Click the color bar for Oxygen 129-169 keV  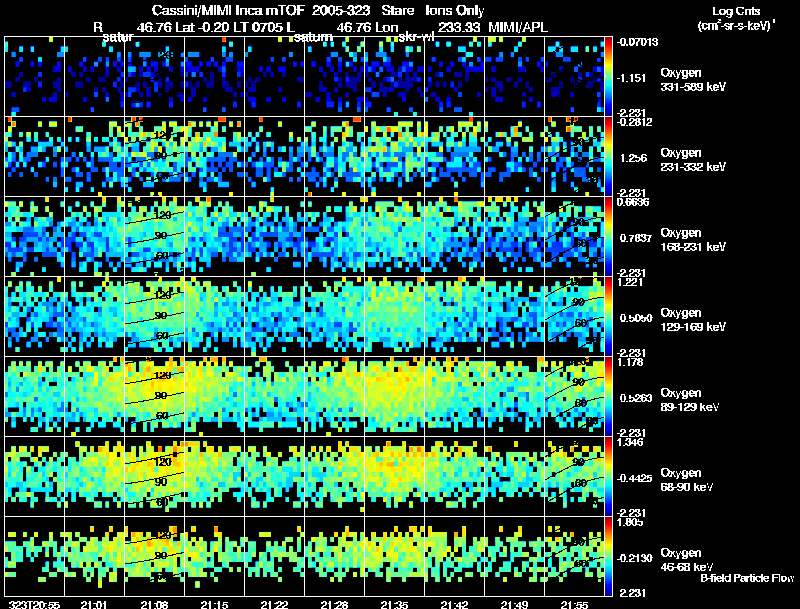tap(608, 317)
